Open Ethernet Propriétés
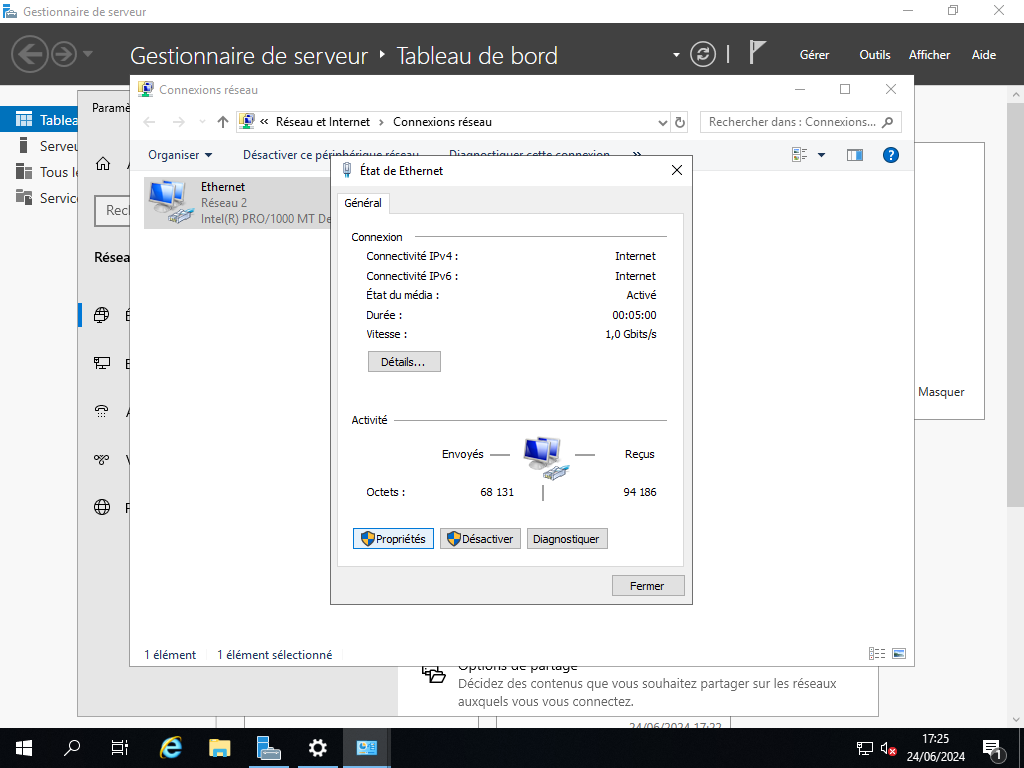This screenshot has width=1024, height=768. click(393, 539)
